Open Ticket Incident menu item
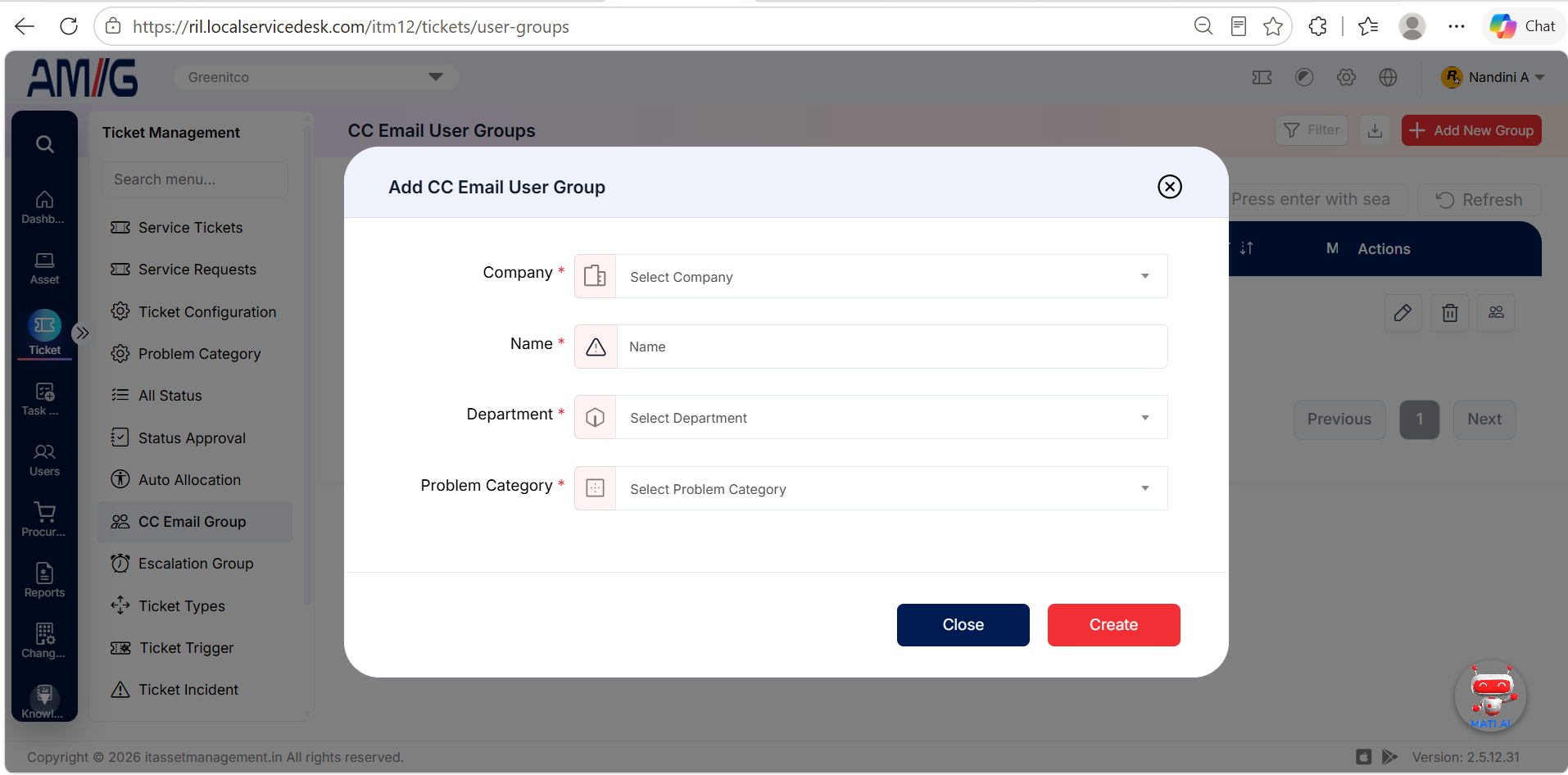This screenshot has width=1568, height=775. pos(194,690)
